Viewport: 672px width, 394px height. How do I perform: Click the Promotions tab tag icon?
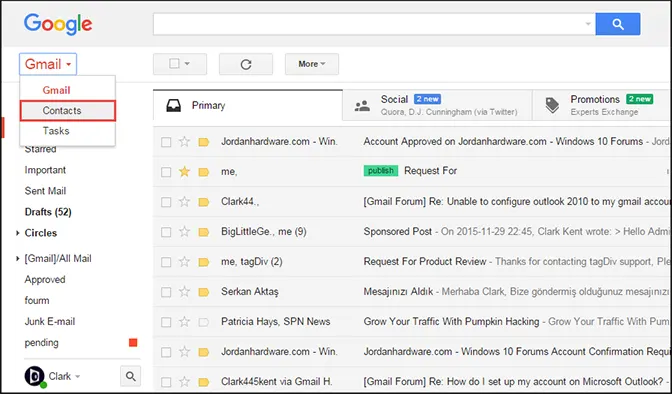click(x=552, y=105)
